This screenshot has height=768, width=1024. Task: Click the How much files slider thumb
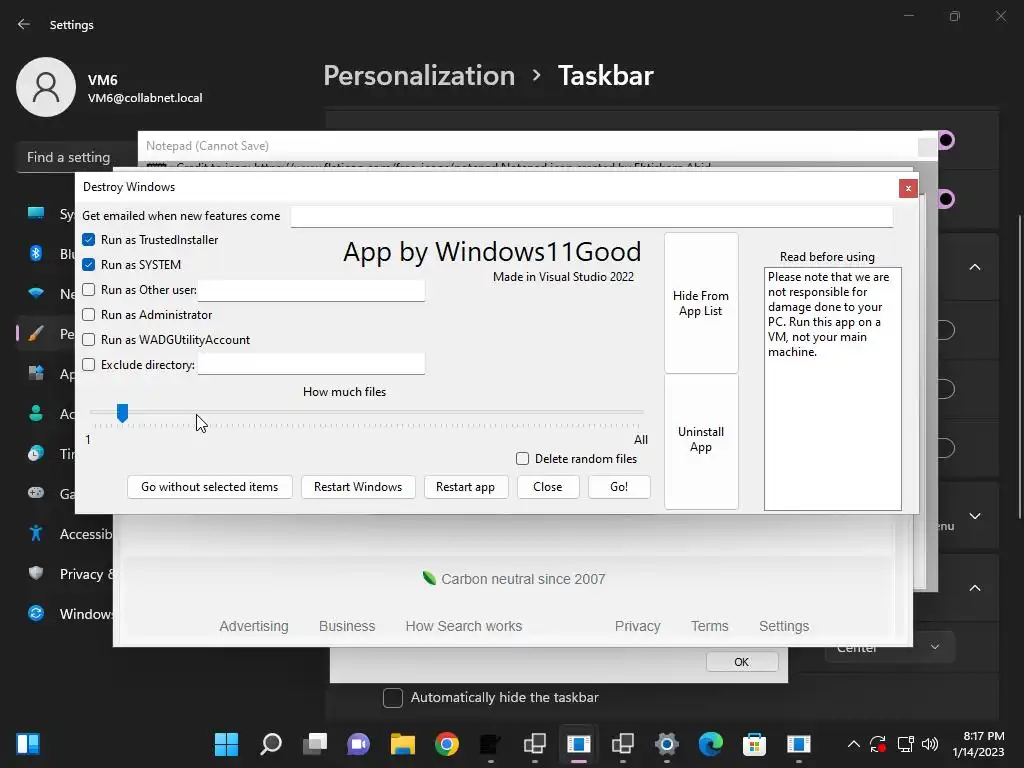(x=122, y=413)
